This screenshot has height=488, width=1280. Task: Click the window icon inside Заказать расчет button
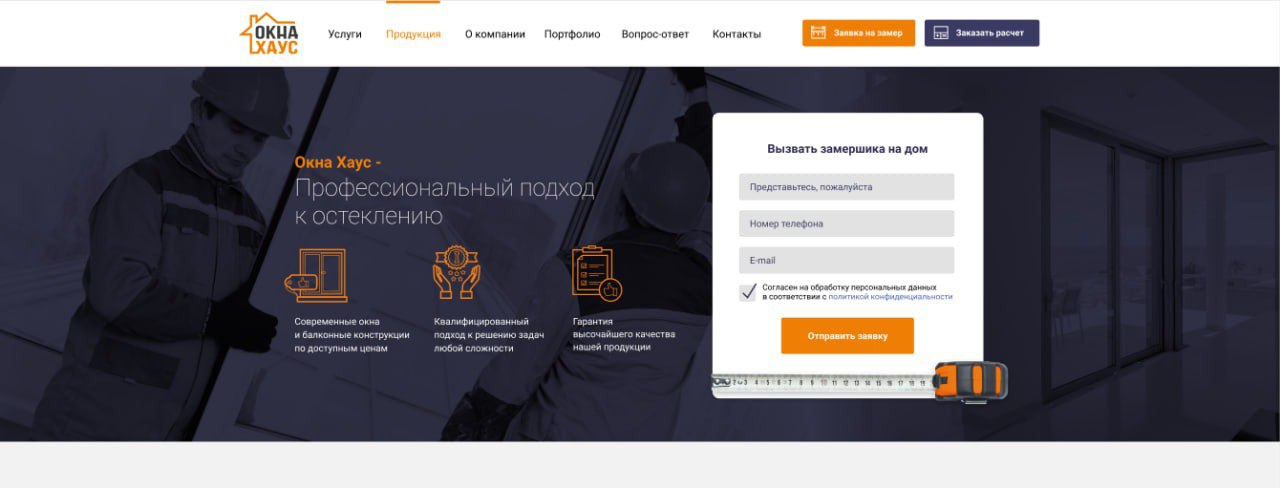click(940, 33)
